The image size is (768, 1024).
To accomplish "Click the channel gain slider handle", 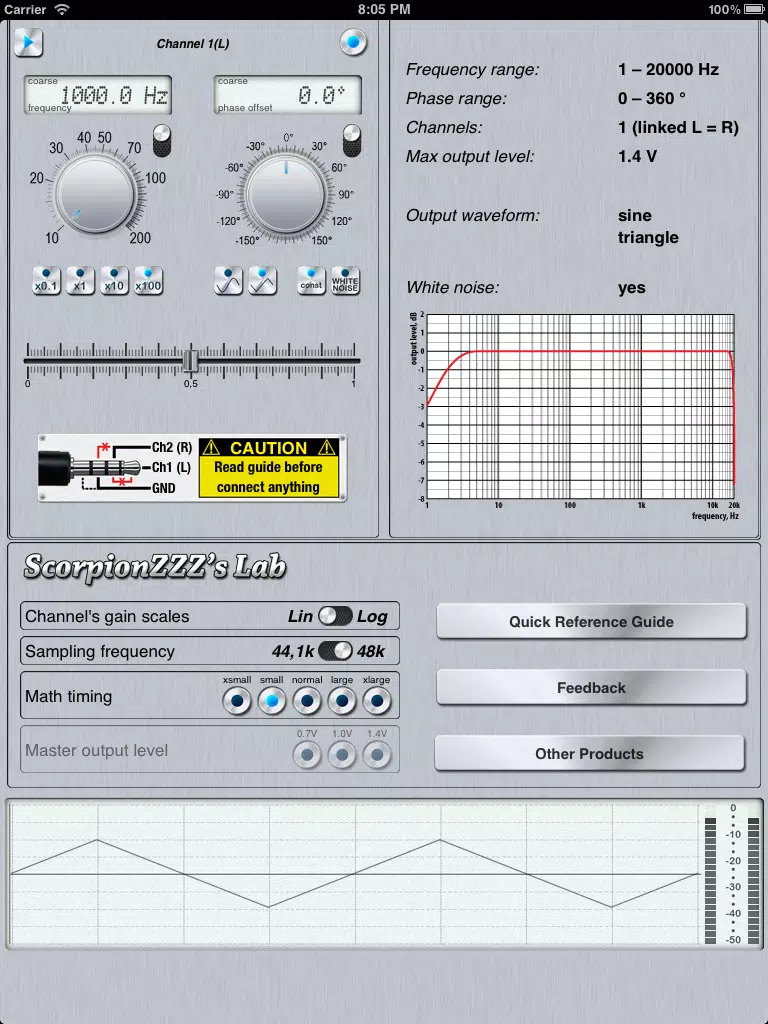I will [190, 360].
